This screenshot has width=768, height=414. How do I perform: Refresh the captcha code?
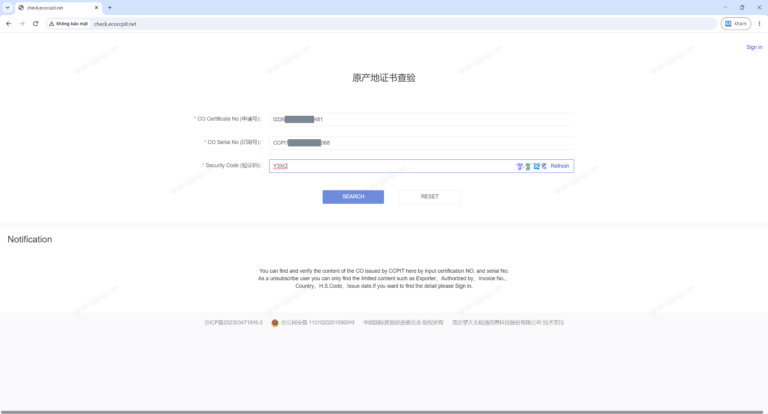[x=560, y=166]
